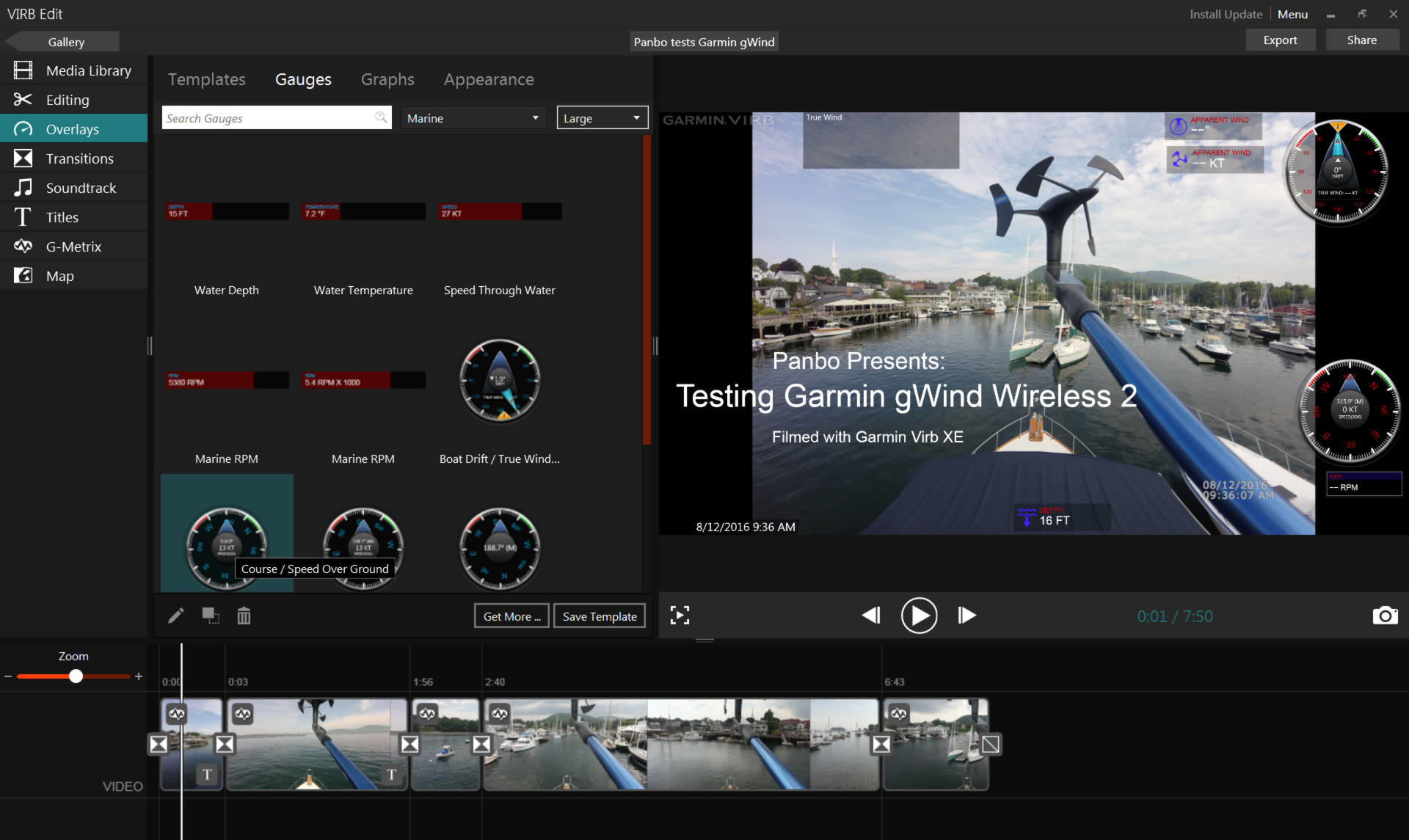Click the project title Panbo tests Garmin gWind
The width and height of the screenshot is (1409, 840).
tap(704, 42)
